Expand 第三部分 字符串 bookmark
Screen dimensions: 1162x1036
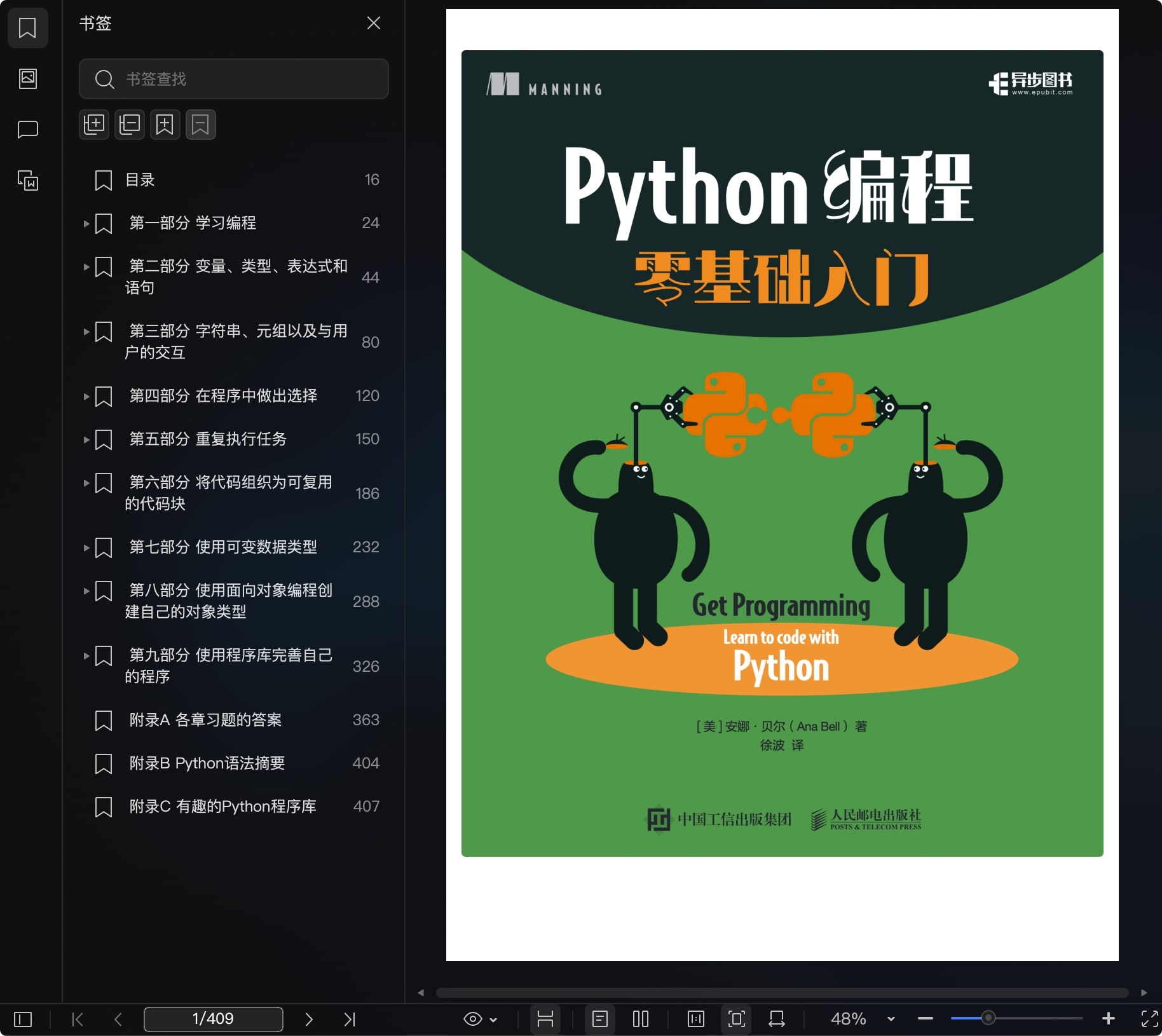pyautogui.click(x=86, y=332)
